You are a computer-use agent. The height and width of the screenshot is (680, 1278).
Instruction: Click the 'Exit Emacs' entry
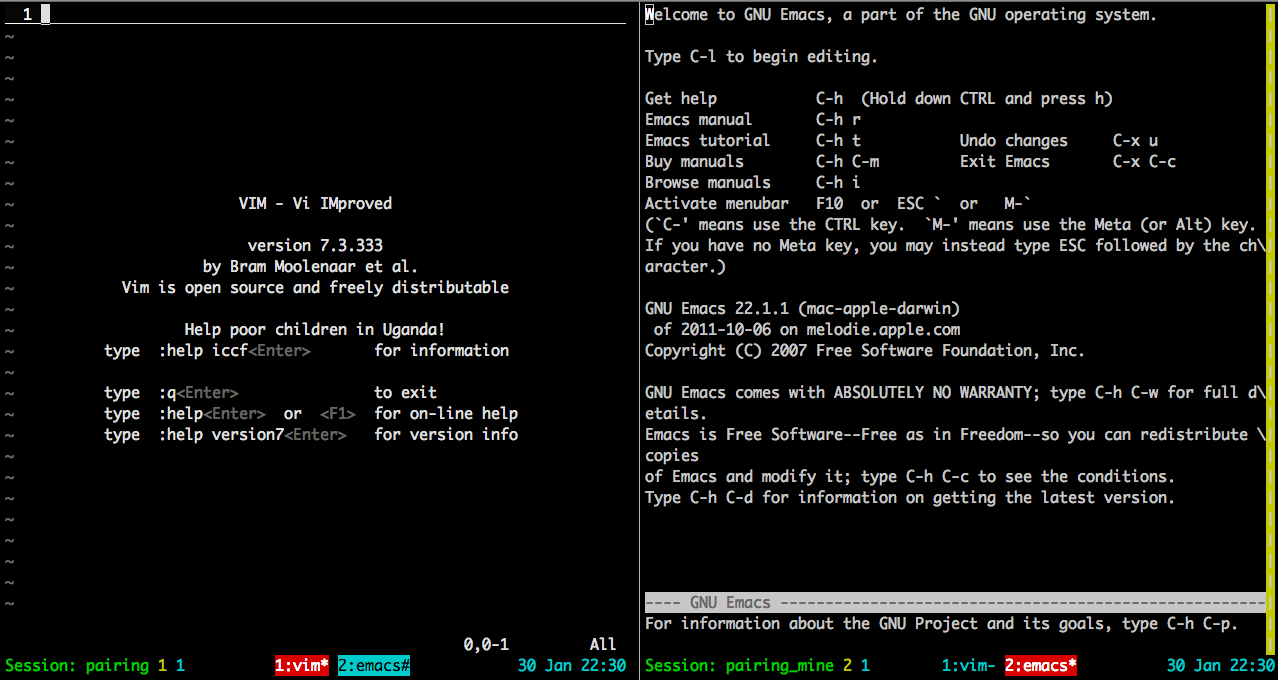point(1005,161)
